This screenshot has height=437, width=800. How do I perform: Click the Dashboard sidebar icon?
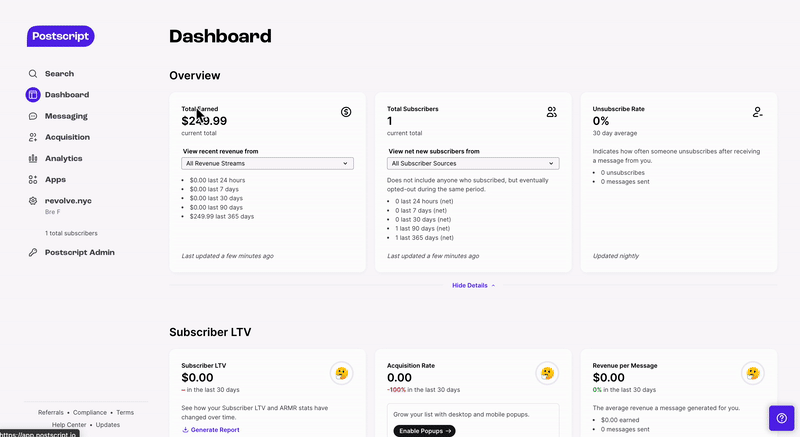coord(33,95)
